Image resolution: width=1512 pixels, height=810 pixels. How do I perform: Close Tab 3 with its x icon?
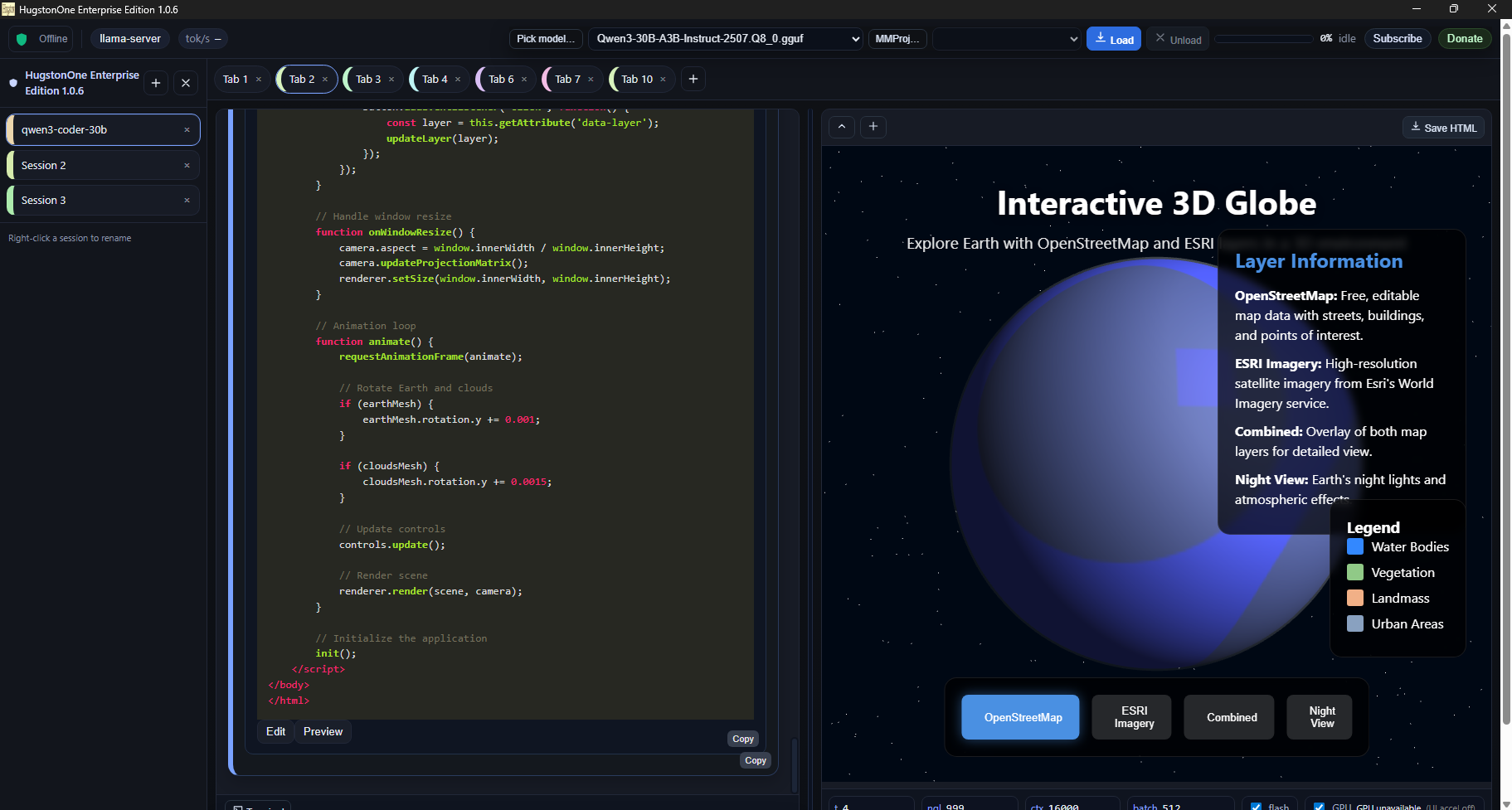[x=391, y=80]
